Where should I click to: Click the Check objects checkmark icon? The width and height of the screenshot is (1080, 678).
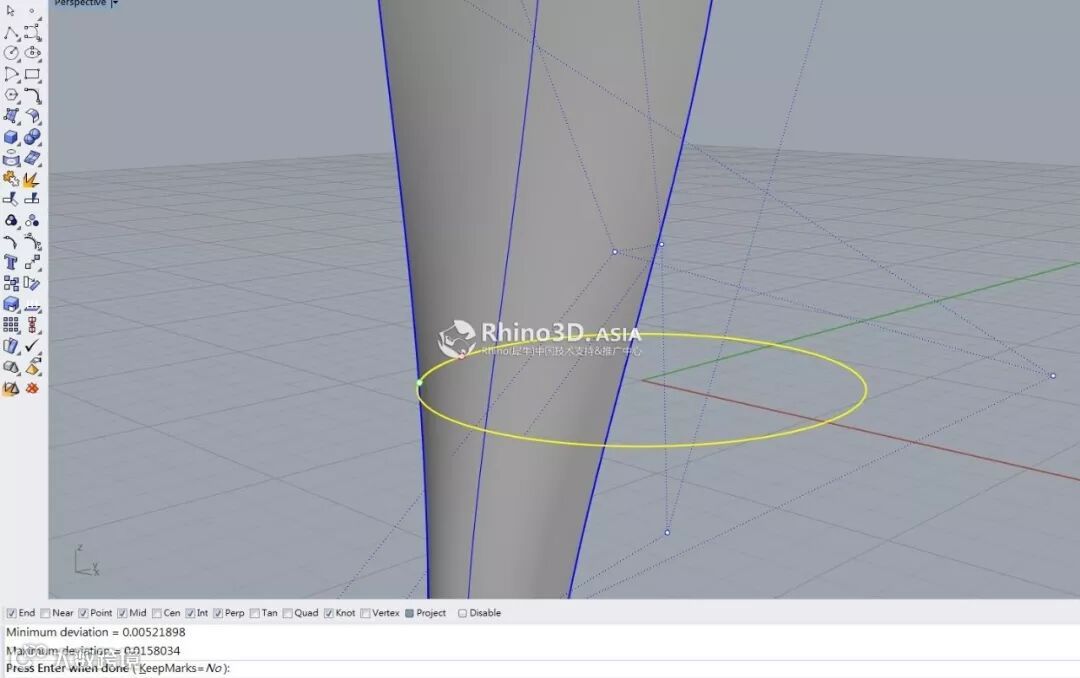pyautogui.click(x=32, y=346)
